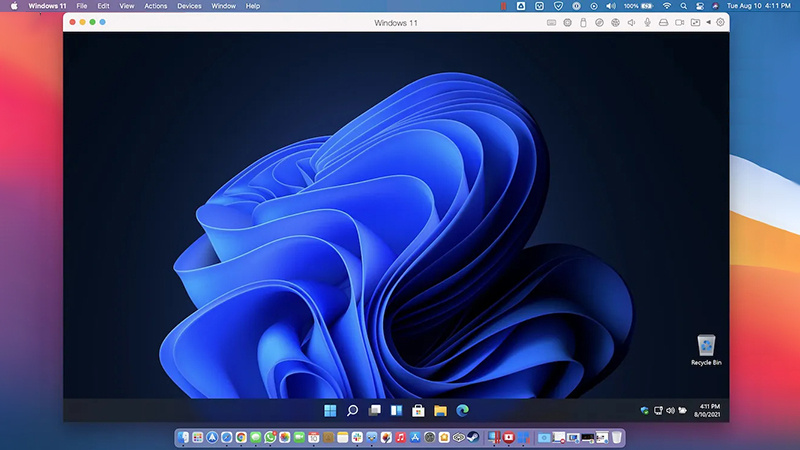Screen dimensions: 800x450
Task: Launch Google Chrome from the Dock
Action: 241,437
